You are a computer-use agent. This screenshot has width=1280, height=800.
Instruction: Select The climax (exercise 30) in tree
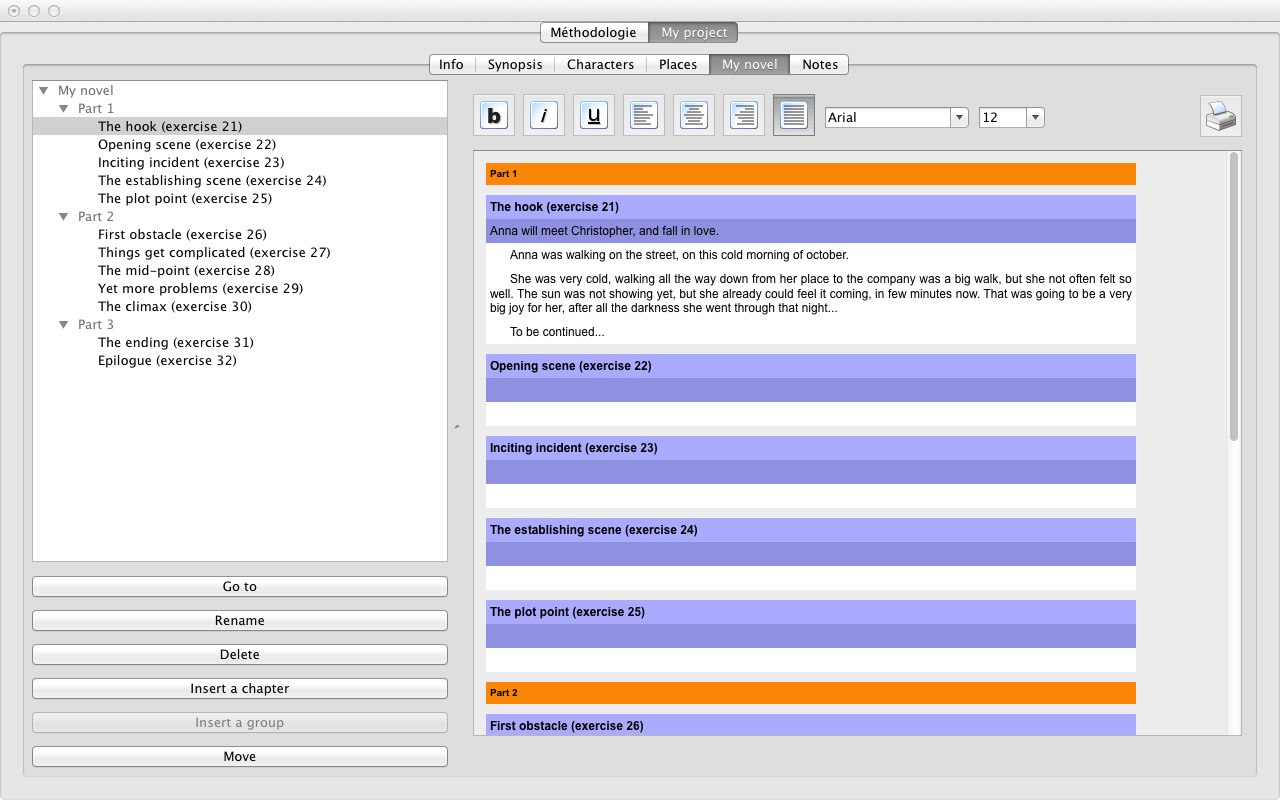tap(175, 306)
